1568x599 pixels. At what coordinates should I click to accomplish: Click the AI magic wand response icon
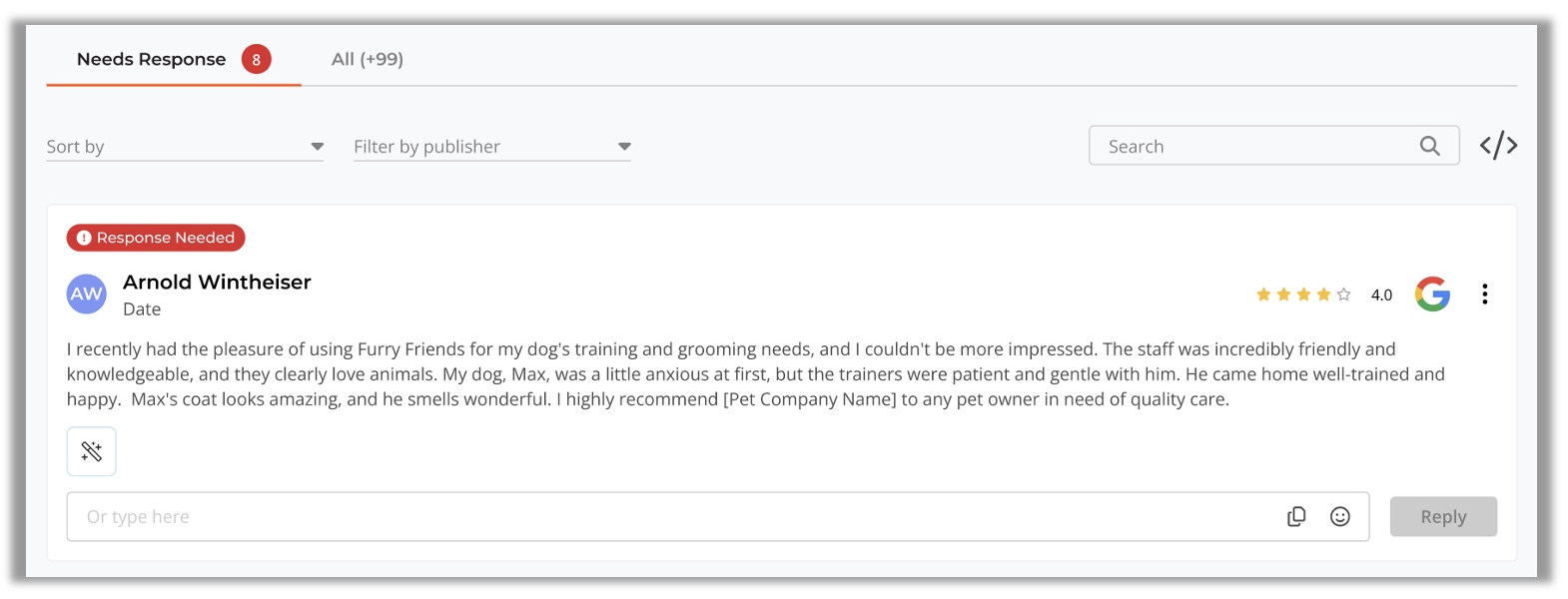[92, 451]
